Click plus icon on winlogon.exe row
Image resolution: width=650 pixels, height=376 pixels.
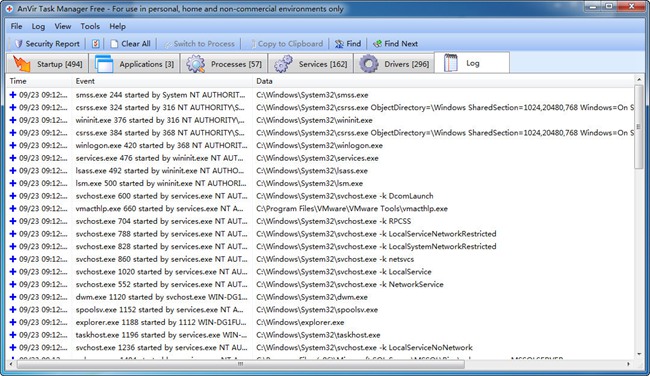coord(13,146)
